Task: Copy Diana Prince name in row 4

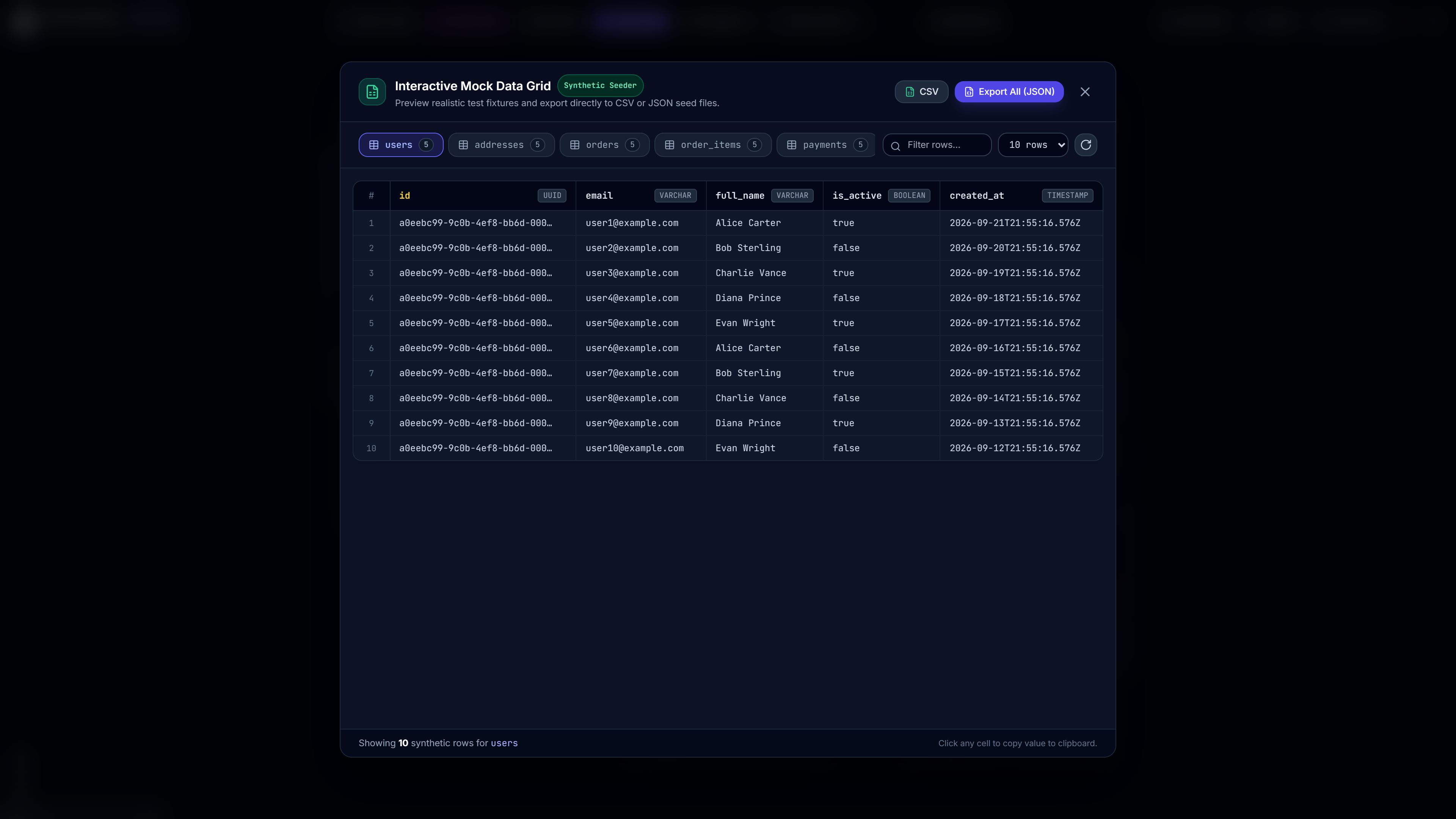Action: (764, 297)
